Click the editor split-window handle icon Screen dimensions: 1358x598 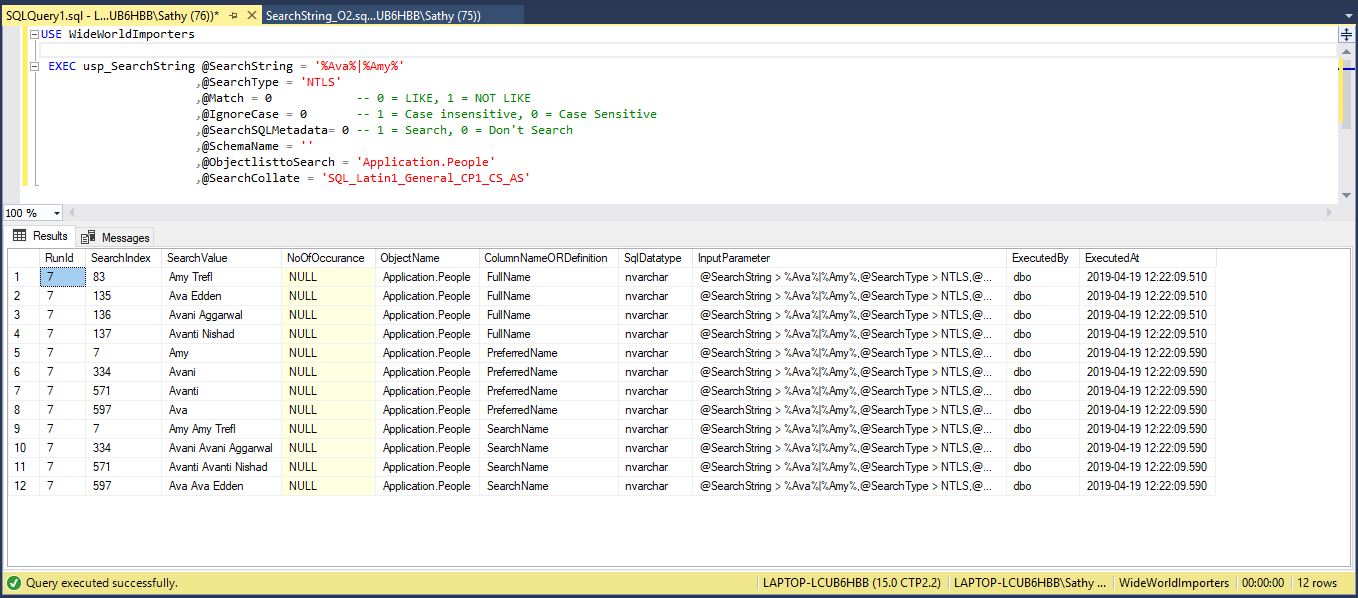tap(1346, 34)
